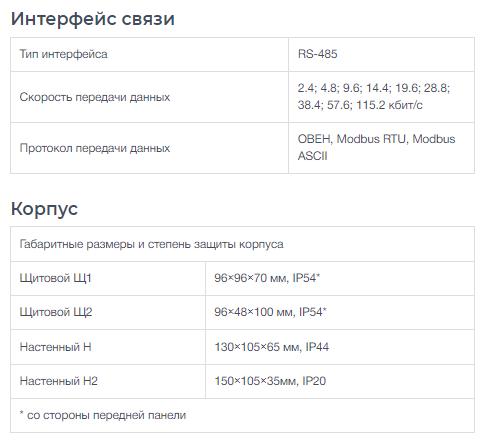This screenshot has width=491, height=444.
Task: Click the RS-485 value cell
Action: (x=381, y=54)
